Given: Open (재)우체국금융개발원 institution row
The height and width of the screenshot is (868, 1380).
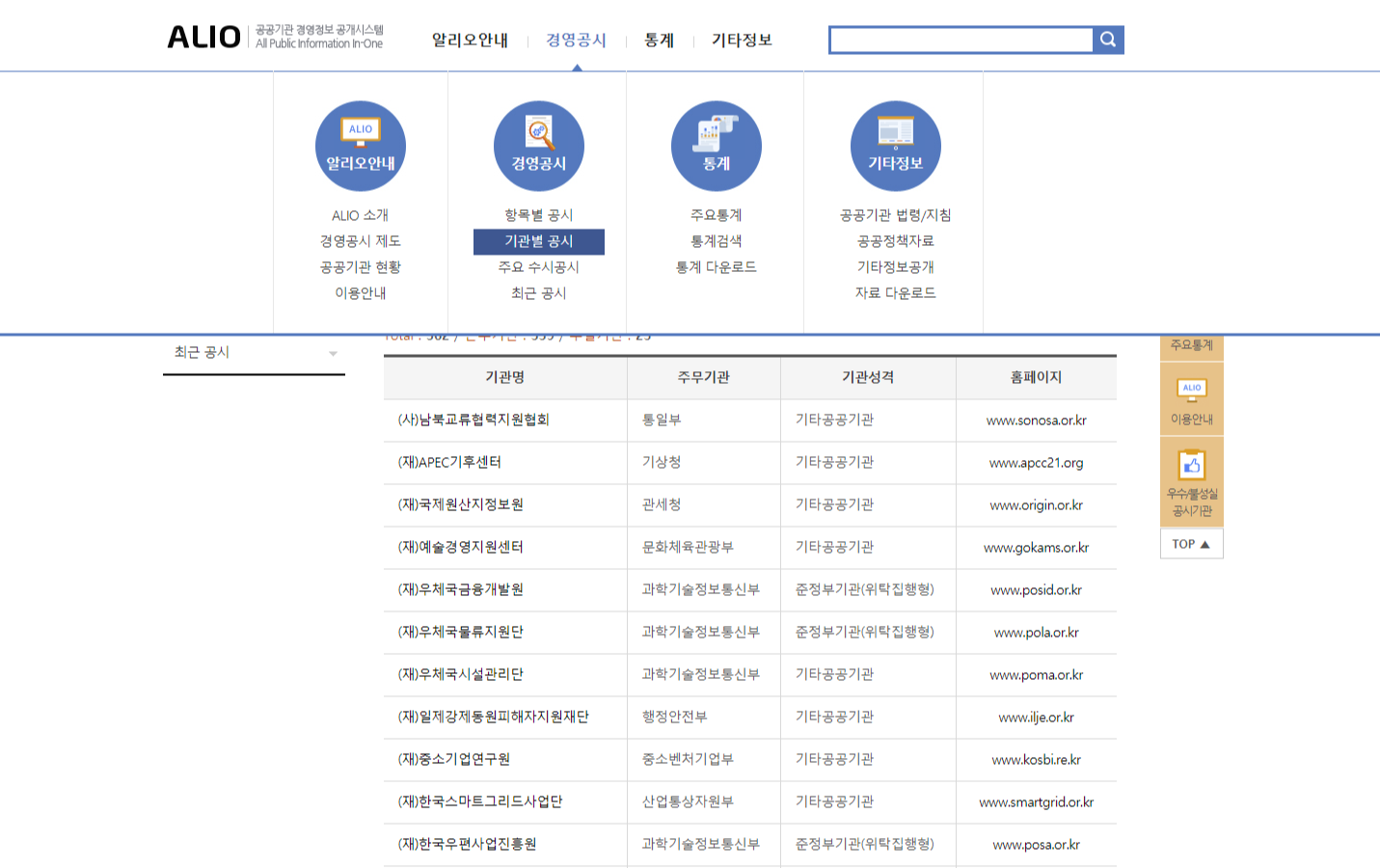Looking at the screenshot, I should pyautogui.click(x=461, y=590).
